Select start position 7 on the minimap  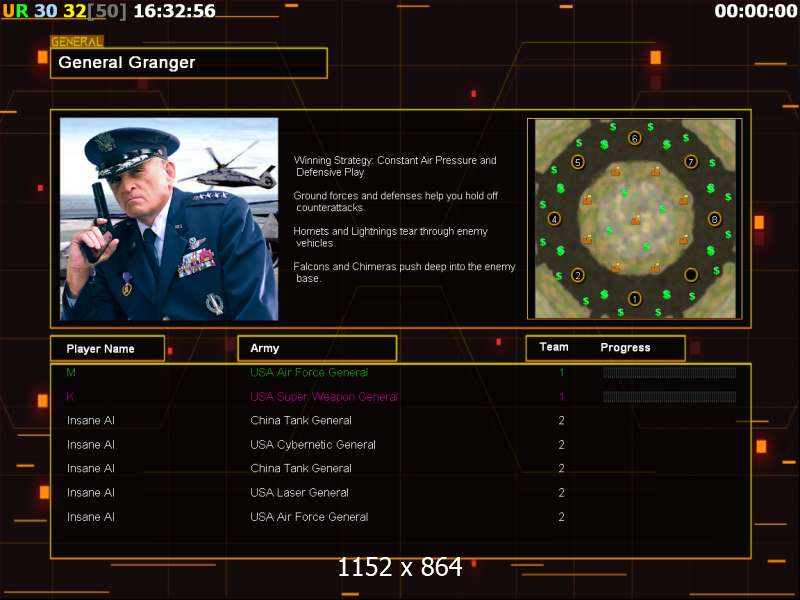(691, 162)
